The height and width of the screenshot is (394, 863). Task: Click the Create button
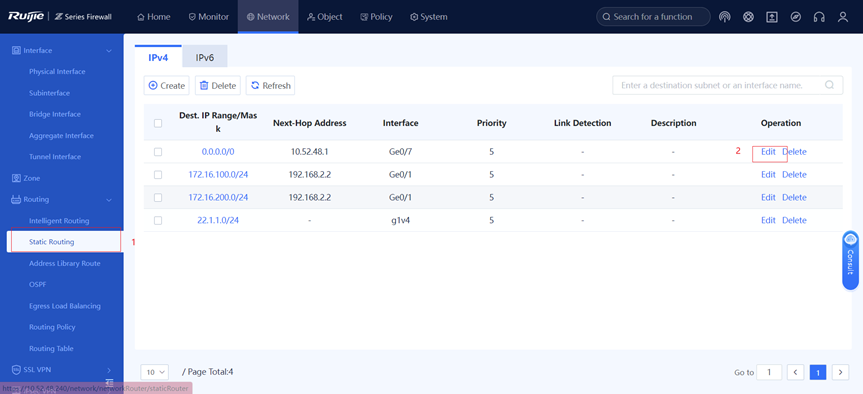(167, 86)
